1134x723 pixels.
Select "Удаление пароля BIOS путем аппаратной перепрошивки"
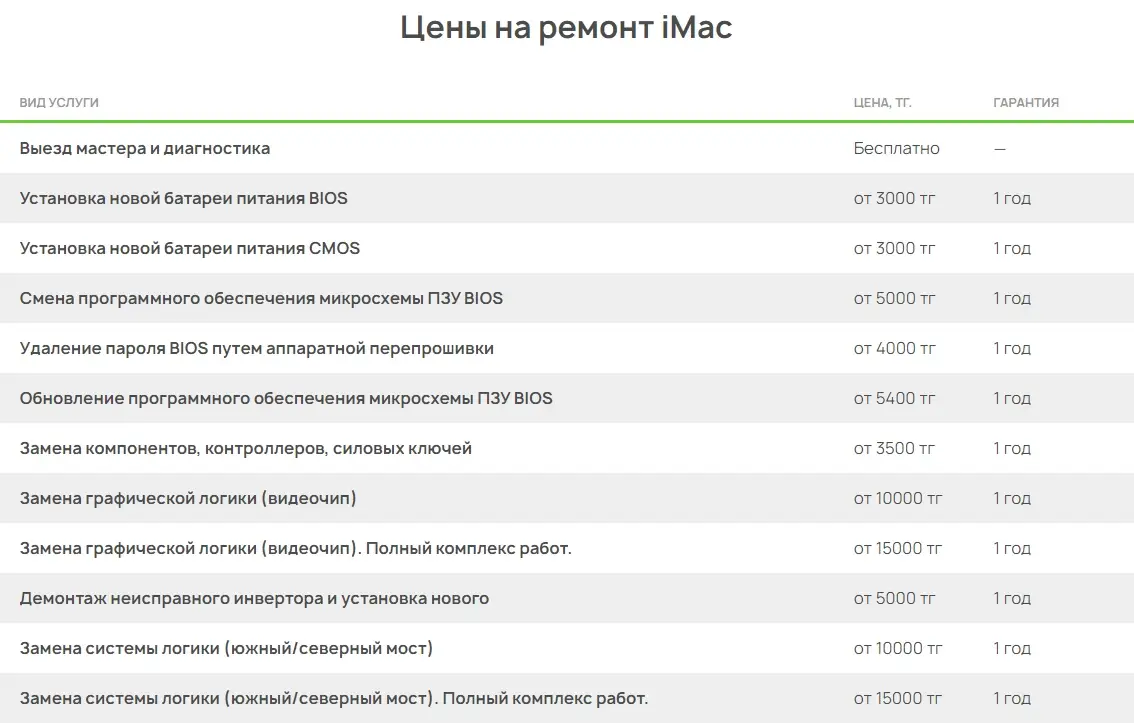click(x=257, y=349)
